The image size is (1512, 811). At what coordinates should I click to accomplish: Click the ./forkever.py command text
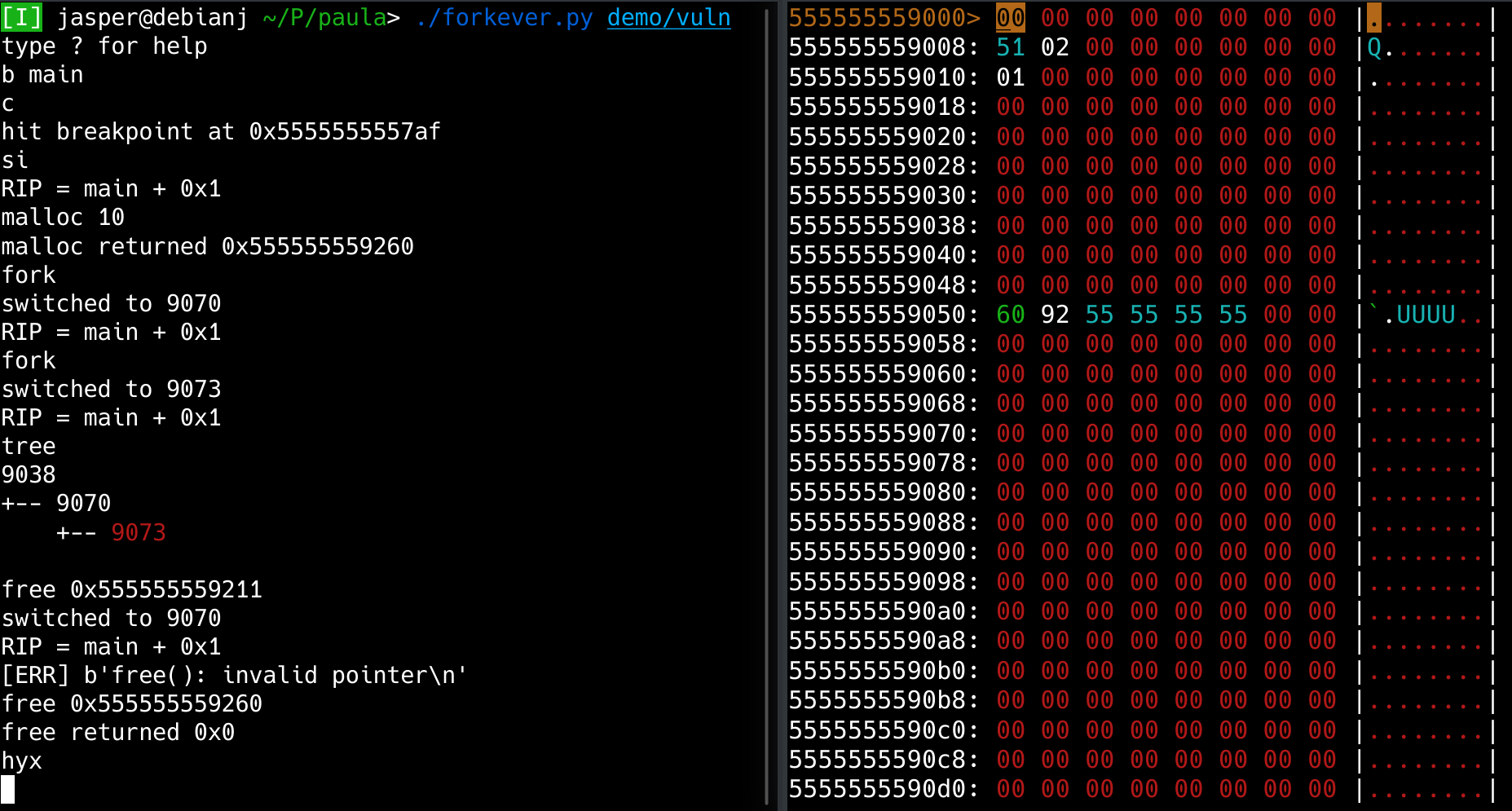pos(504,17)
